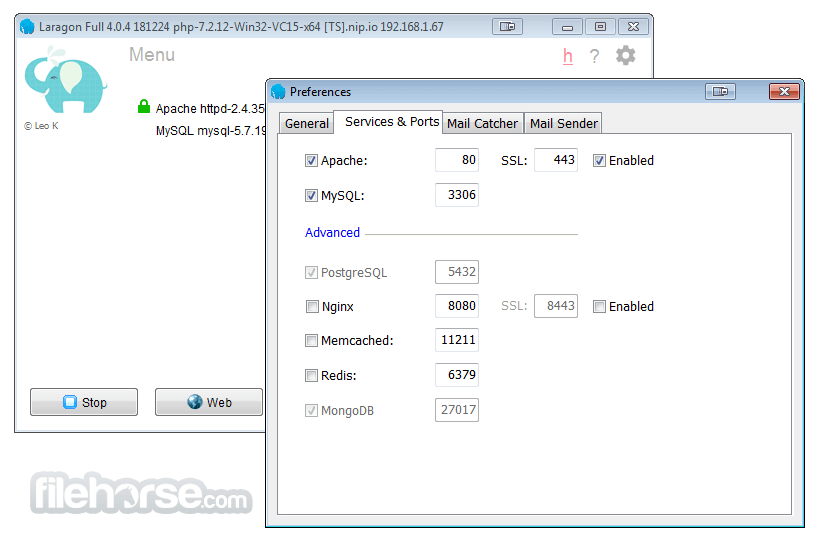820x544 pixels.
Task: Click the Nginx SSL port field 8443
Action: pyautogui.click(x=555, y=306)
